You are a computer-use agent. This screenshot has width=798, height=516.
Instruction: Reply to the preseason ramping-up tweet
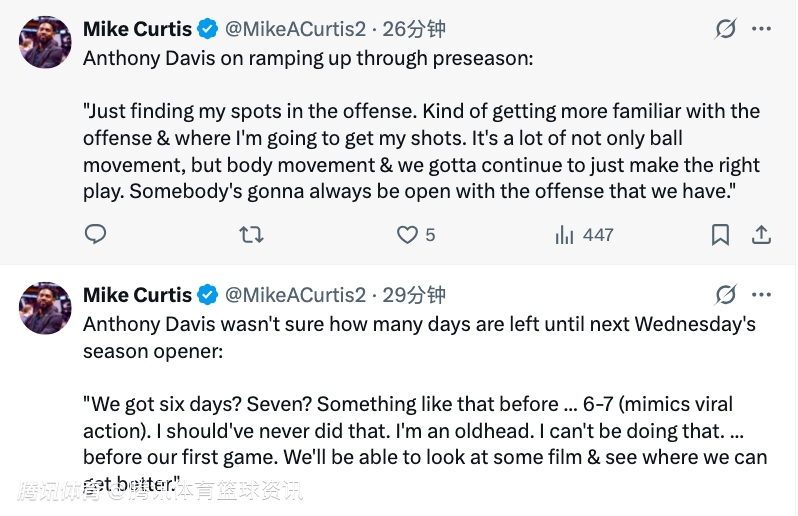click(x=95, y=235)
